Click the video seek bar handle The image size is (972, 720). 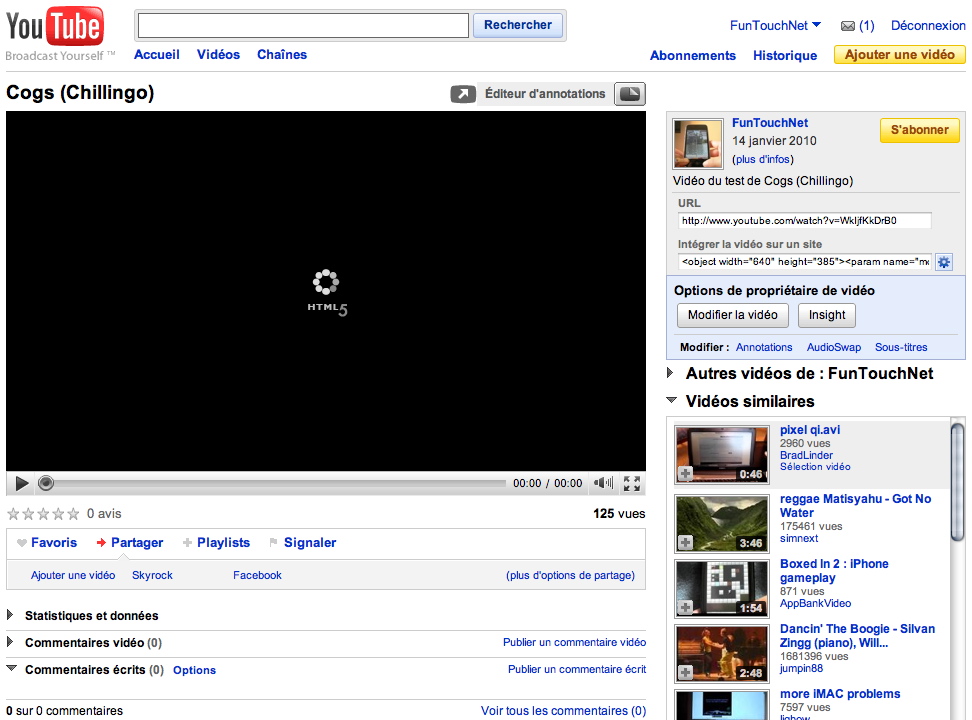click(x=46, y=483)
